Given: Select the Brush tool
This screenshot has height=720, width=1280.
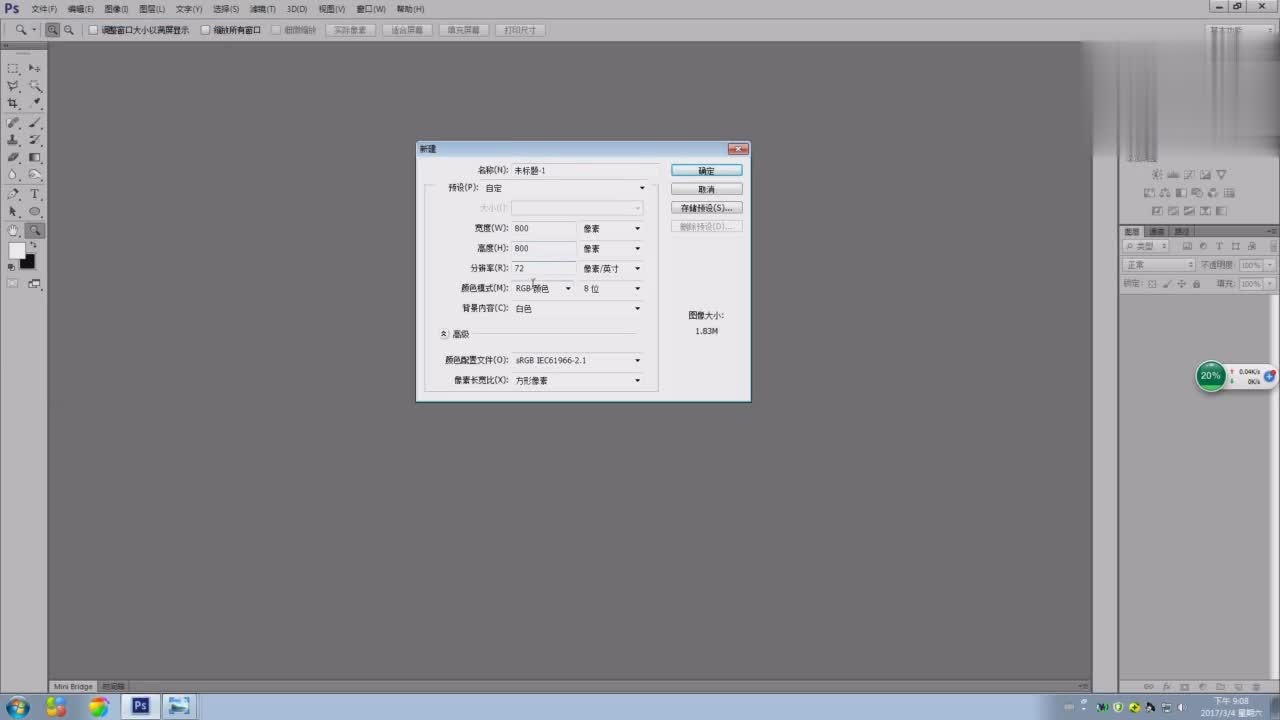Looking at the screenshot, I should [x=35, y=122].
